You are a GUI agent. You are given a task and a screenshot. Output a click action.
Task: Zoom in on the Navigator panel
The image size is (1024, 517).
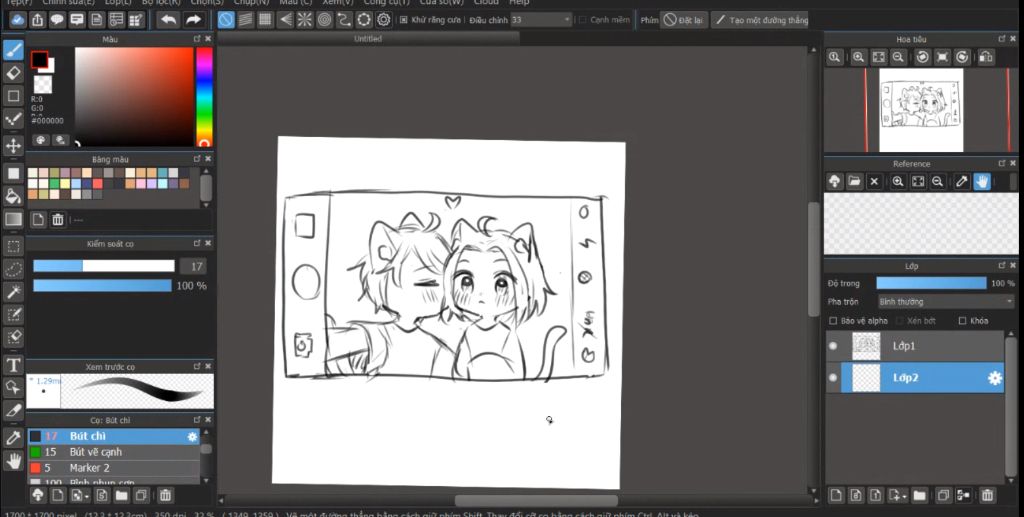858,57
